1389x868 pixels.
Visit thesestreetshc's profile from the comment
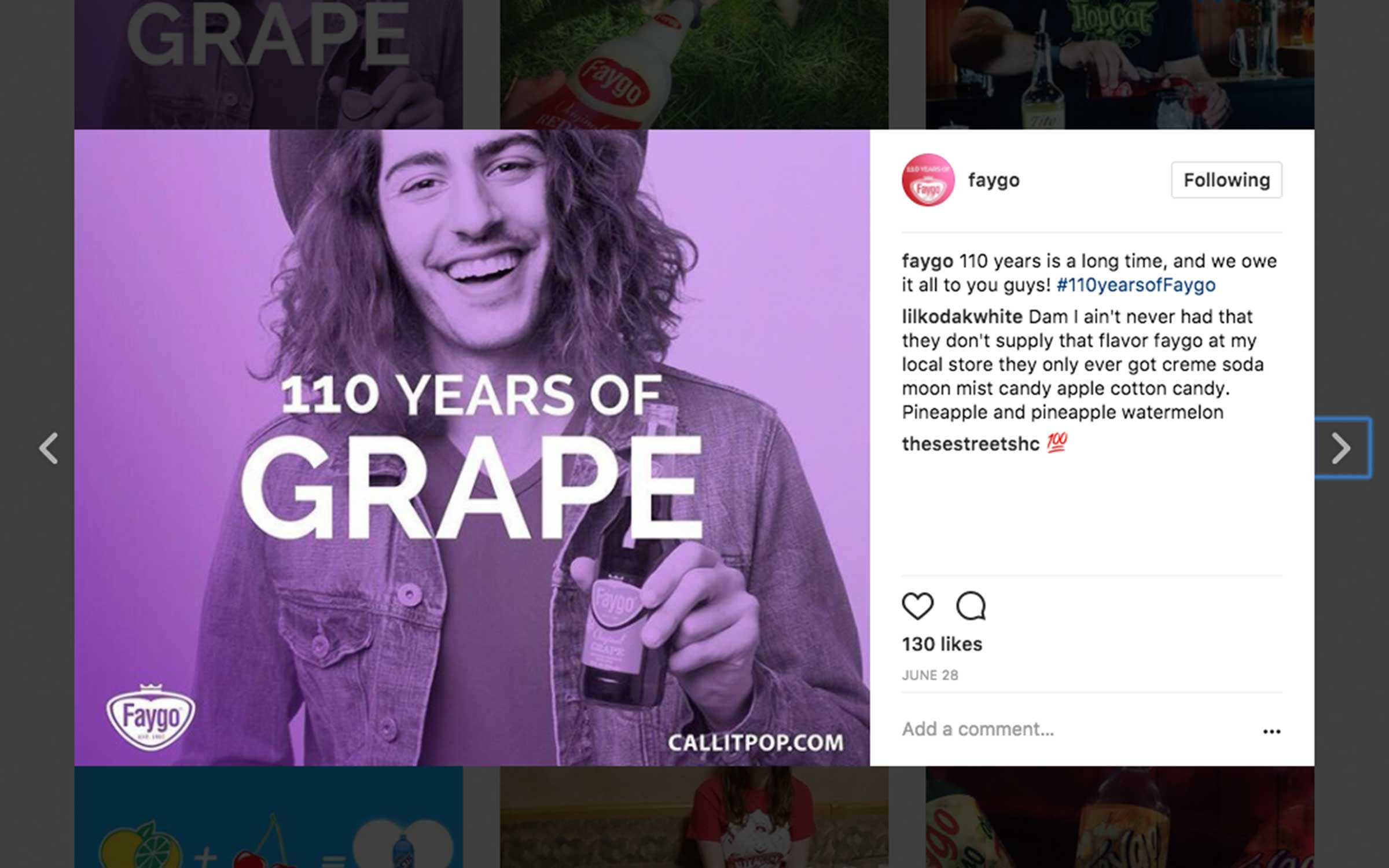tap(970, 444)
